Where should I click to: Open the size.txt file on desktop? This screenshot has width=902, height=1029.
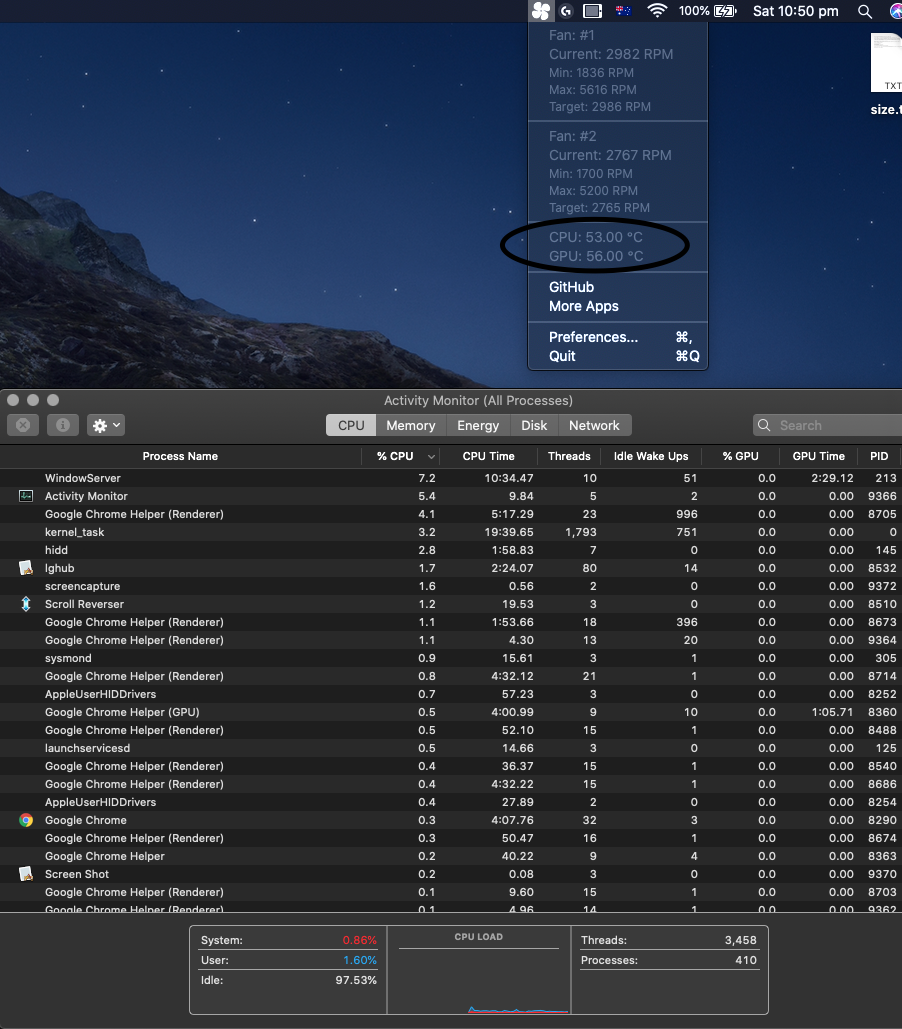click(x=886, y=74)
